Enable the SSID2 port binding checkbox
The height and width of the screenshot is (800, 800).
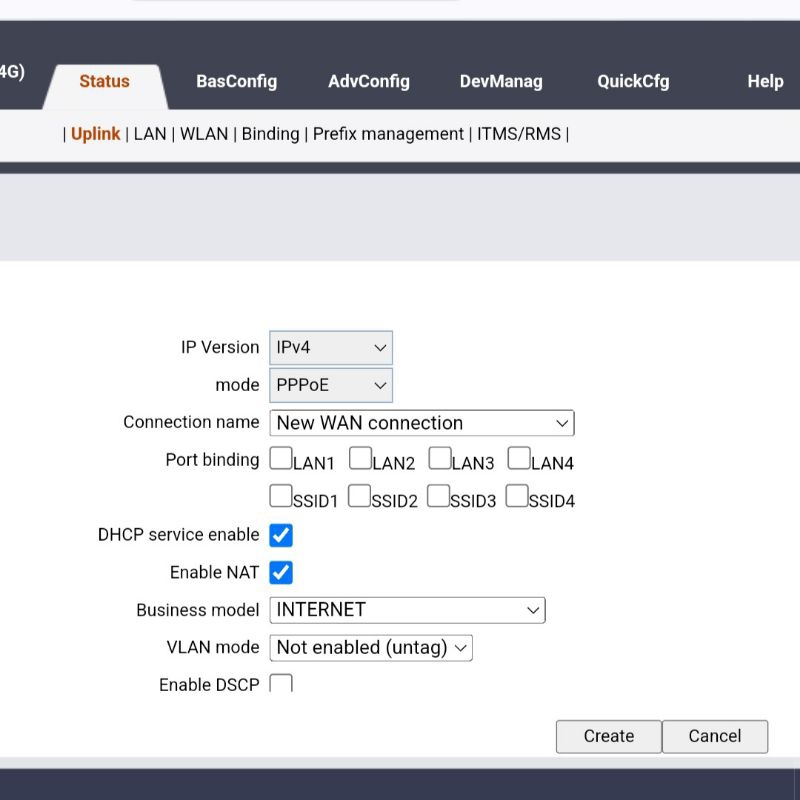click(x=359, y=496)
